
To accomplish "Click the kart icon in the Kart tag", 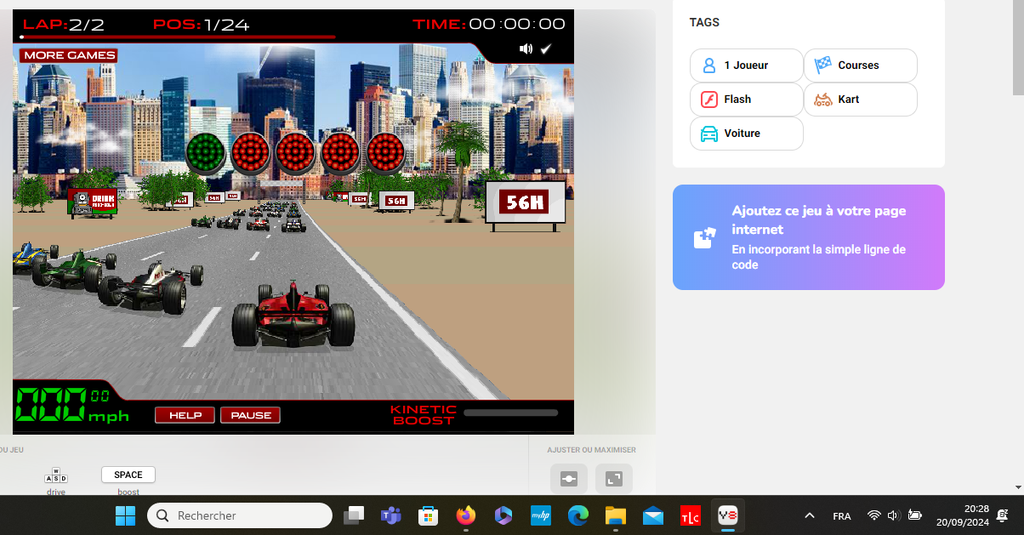I will point(823,99).
